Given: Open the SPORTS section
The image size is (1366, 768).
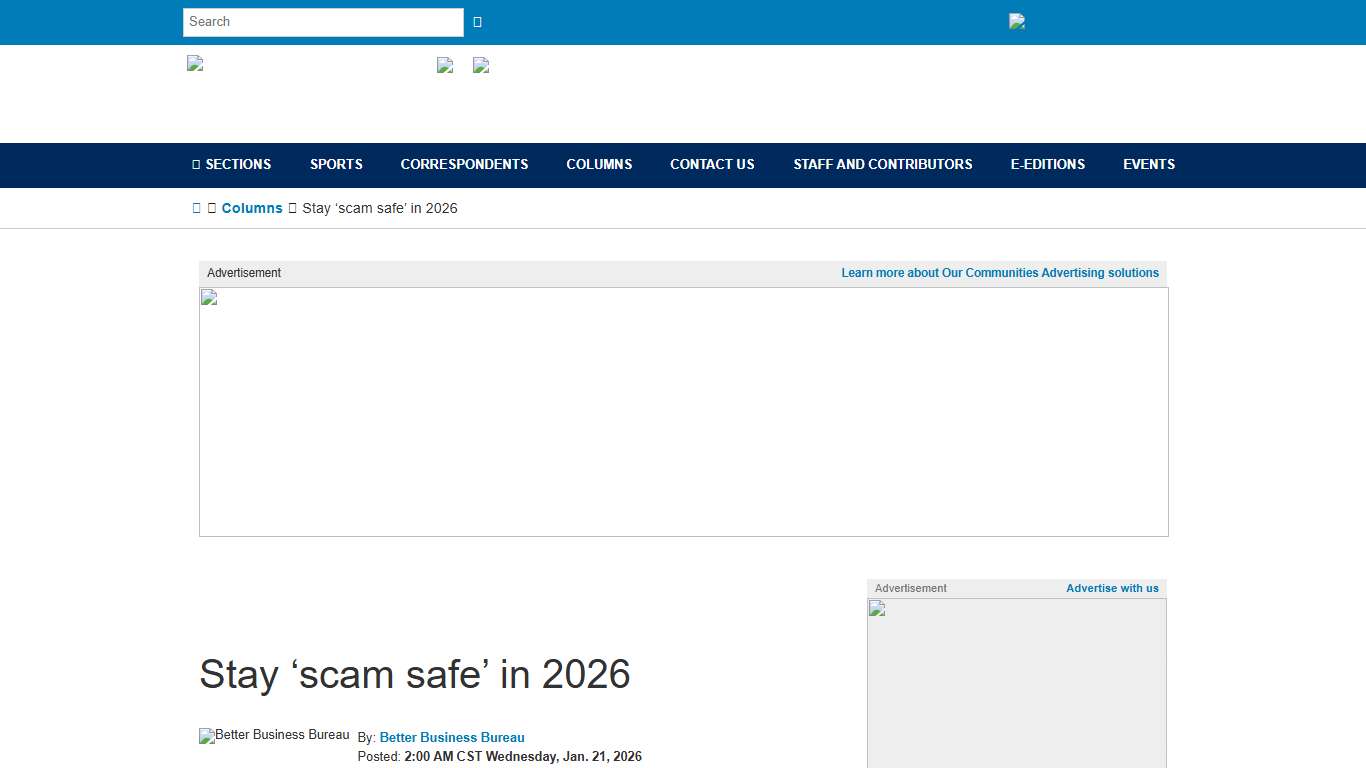Looking at the screenshot, I should [336, 164].
